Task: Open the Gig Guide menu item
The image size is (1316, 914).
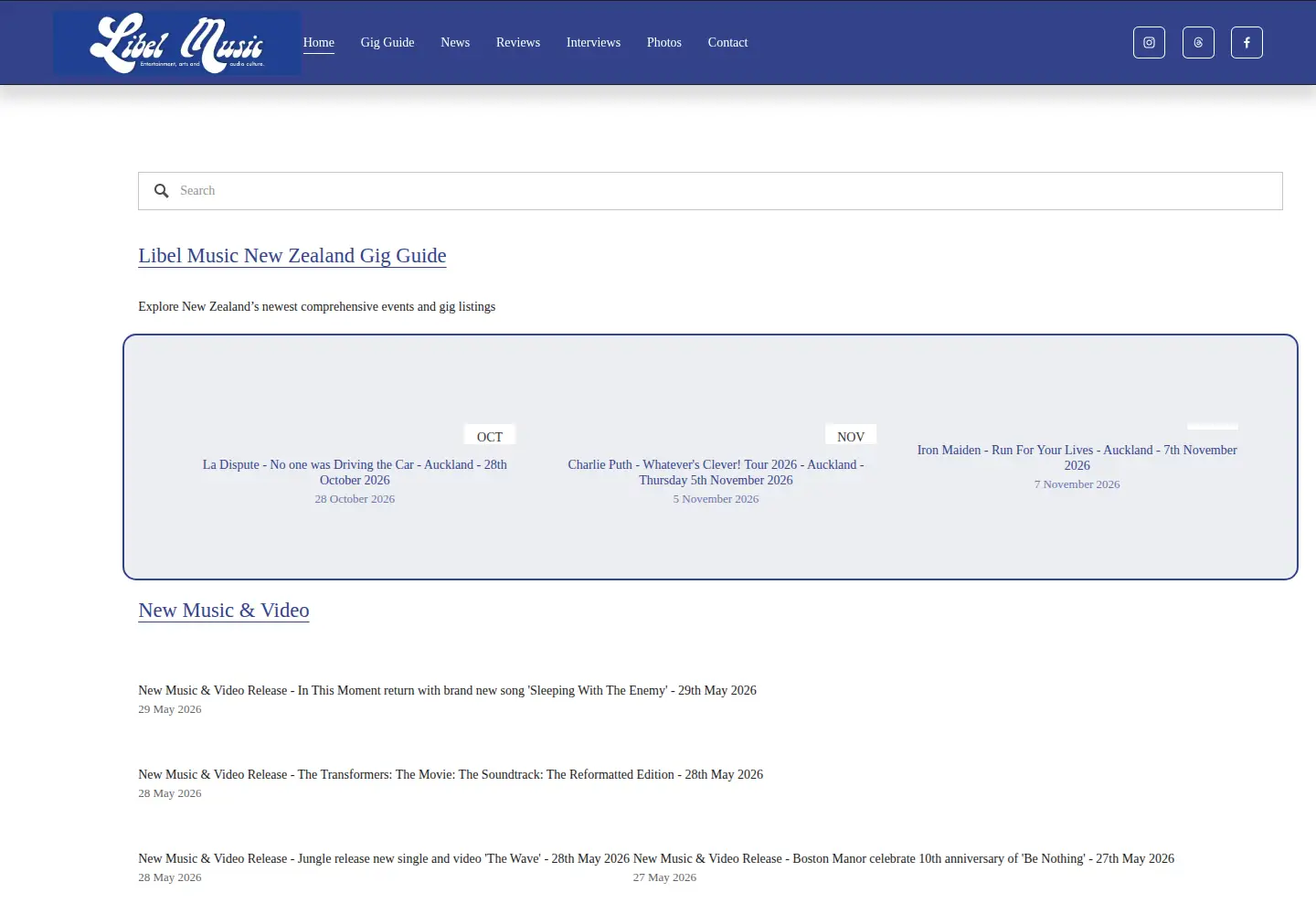Action: tap(387, 43)
